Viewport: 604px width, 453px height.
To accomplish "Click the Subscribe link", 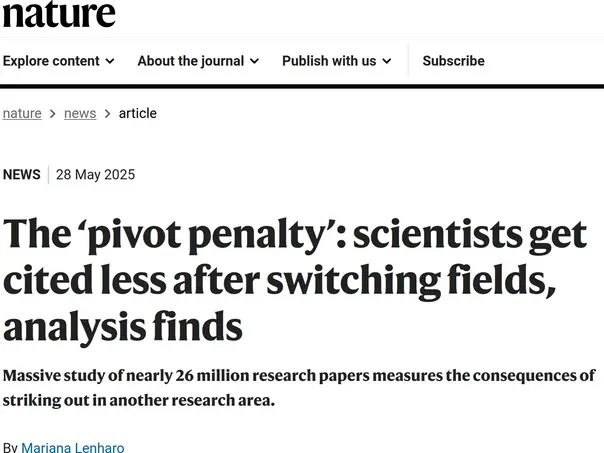I will coord(453,61).
